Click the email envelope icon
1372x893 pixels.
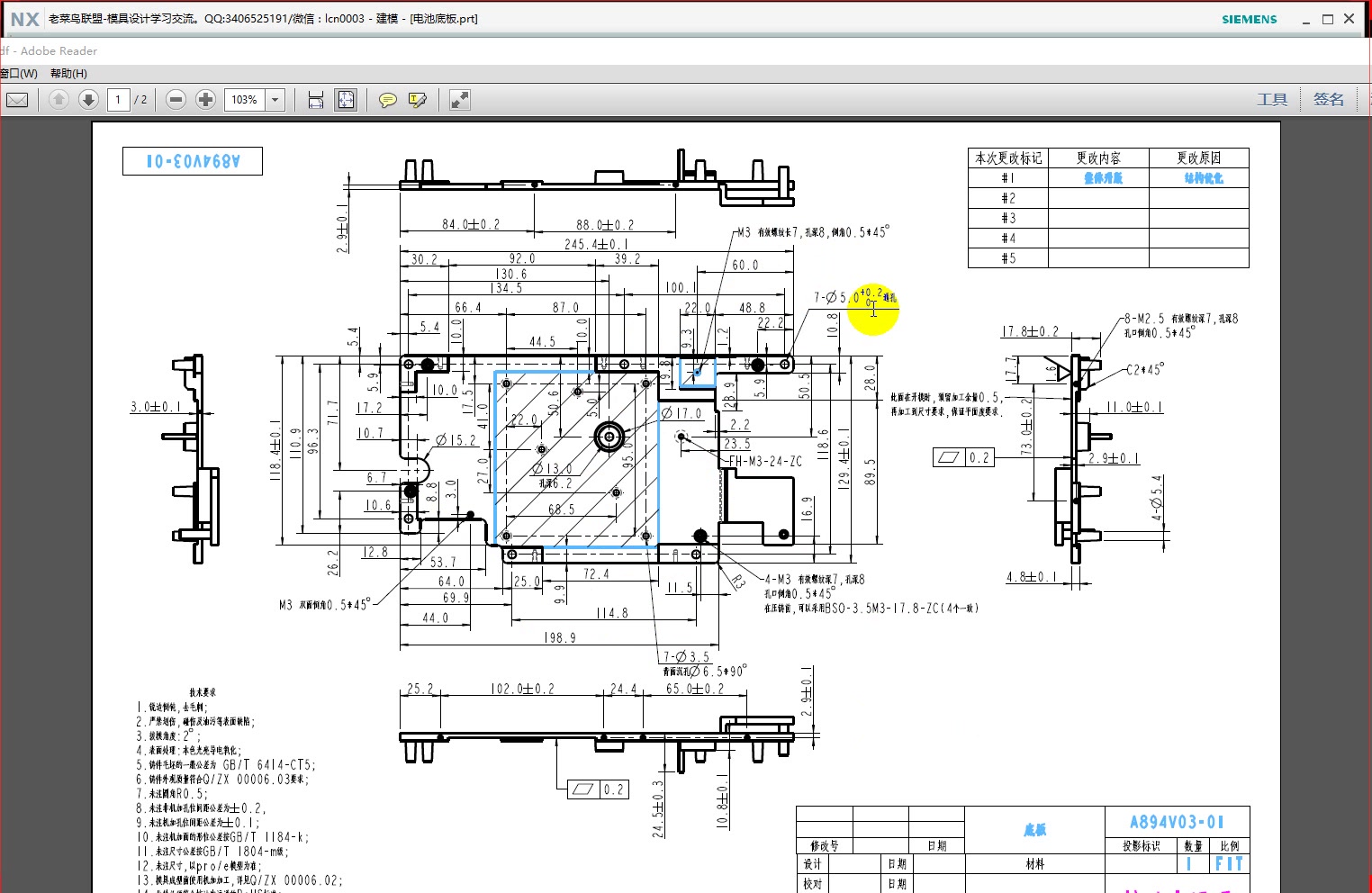(17, 100)
